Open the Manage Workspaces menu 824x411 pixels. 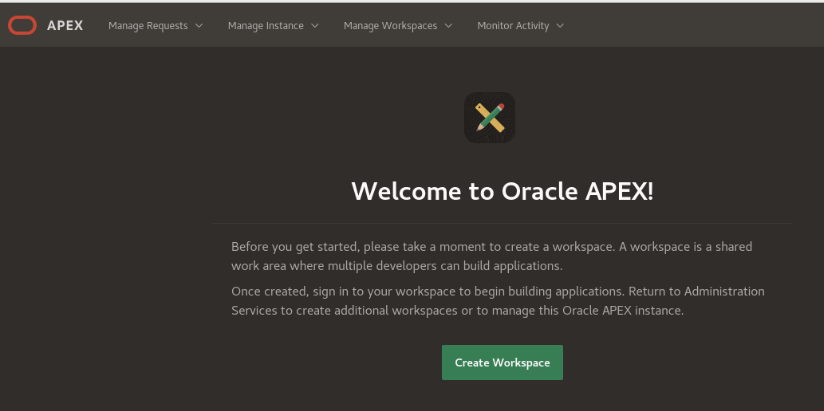coord(398,25)
